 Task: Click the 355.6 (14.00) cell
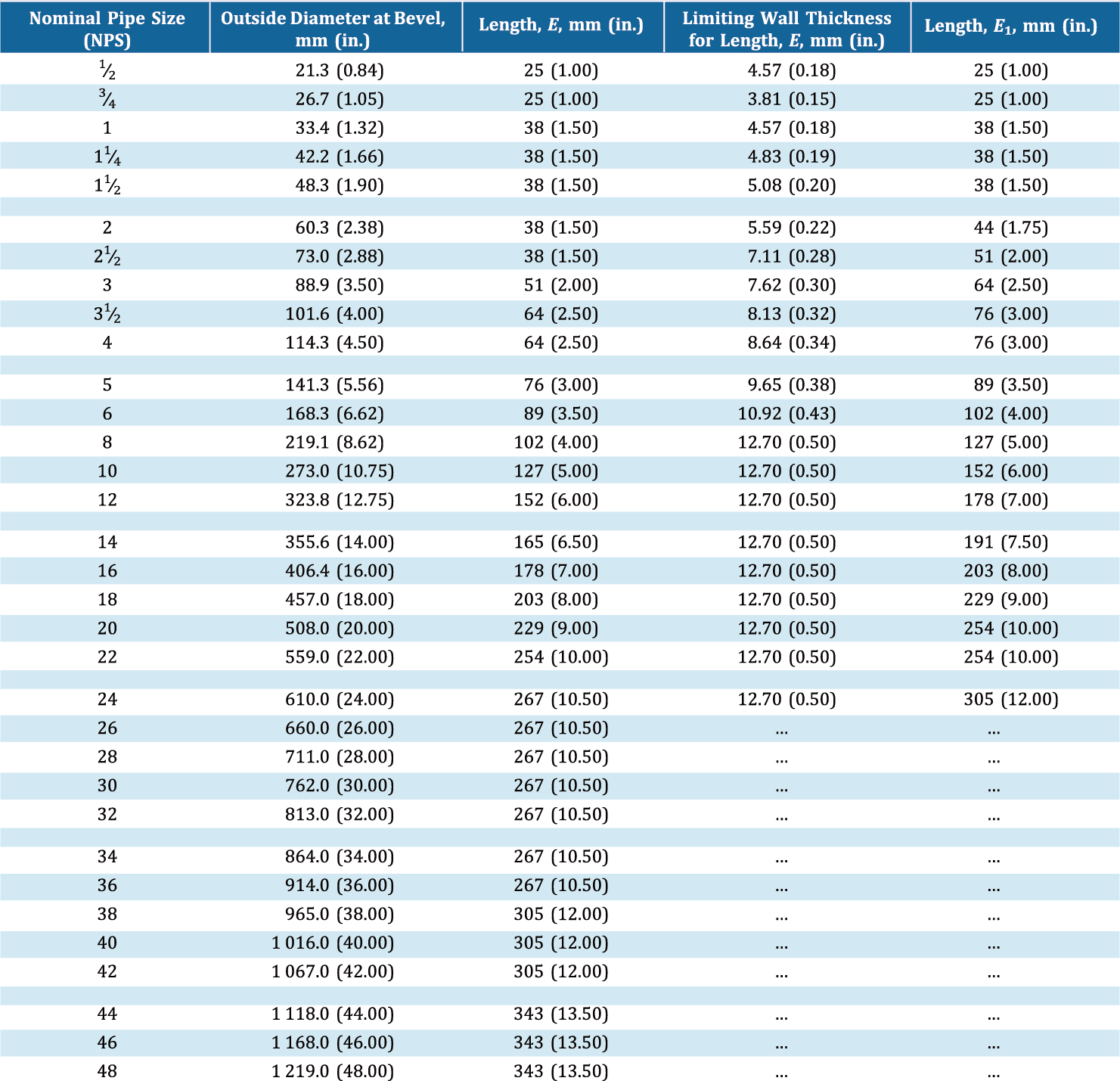click(340, 542)
